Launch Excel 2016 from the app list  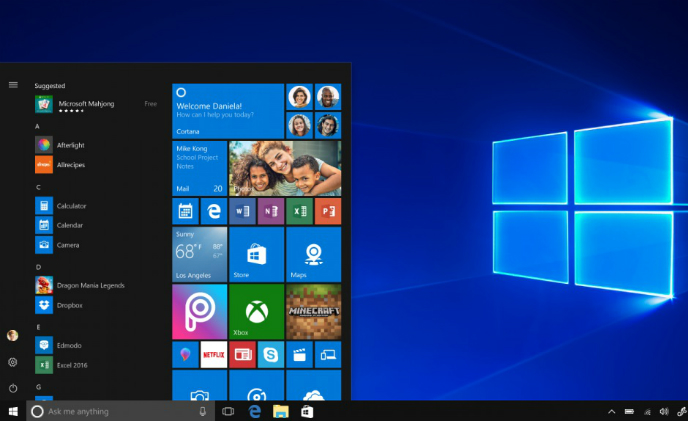[x=61, y=365]
